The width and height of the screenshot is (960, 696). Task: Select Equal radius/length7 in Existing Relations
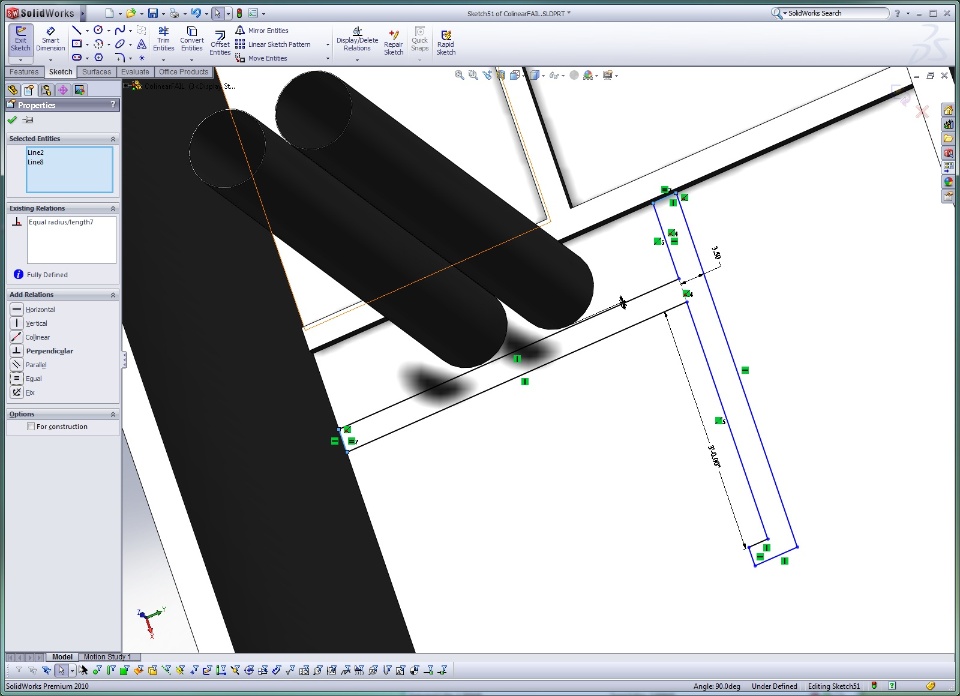61,222
